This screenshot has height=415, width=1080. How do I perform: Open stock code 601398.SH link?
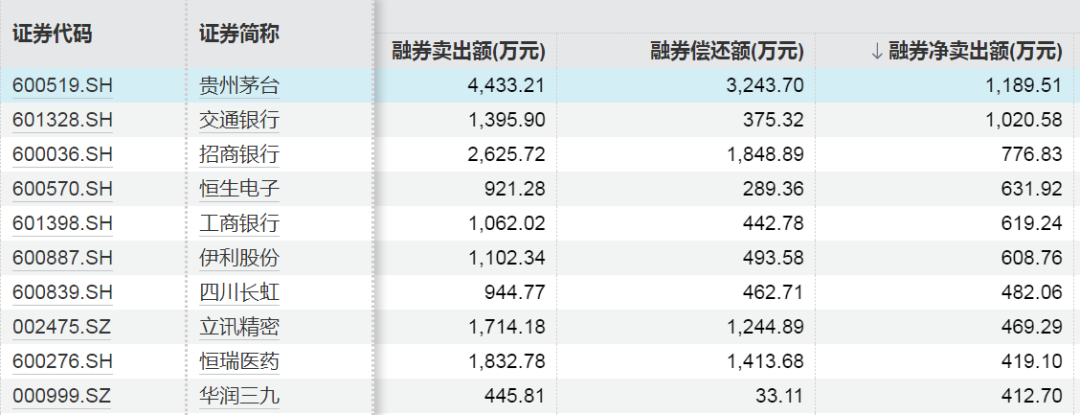tap(62, 224)
